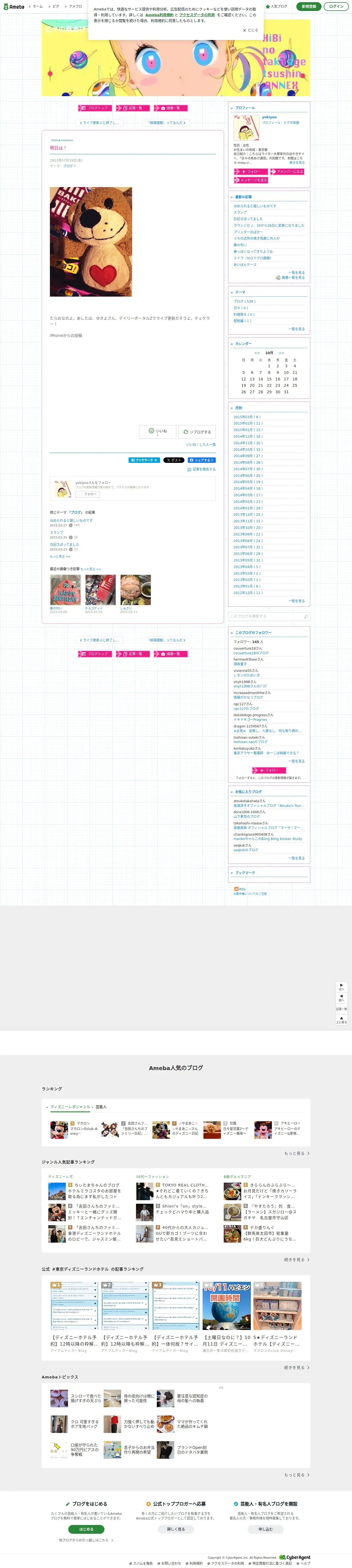
Task: Report the article via 記事を報告する
Action: click(201, 469)
